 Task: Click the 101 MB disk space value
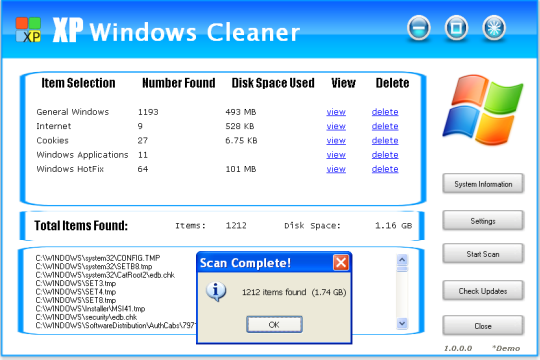coord(241,169)
